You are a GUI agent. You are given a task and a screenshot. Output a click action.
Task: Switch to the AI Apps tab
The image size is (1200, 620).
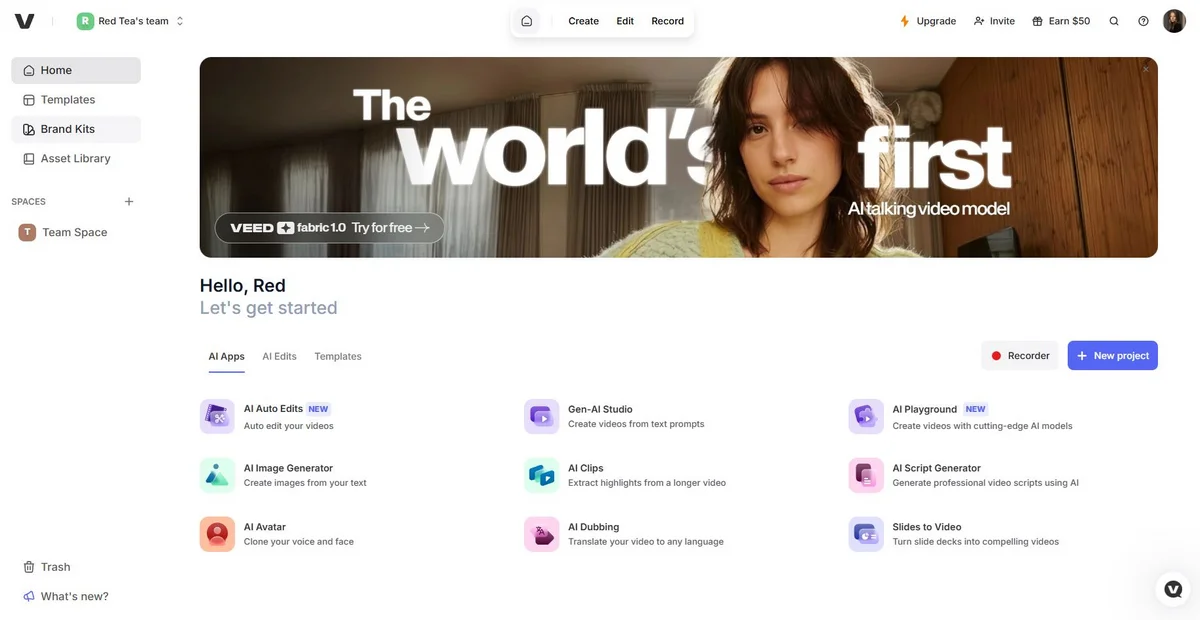coord(226,357)
